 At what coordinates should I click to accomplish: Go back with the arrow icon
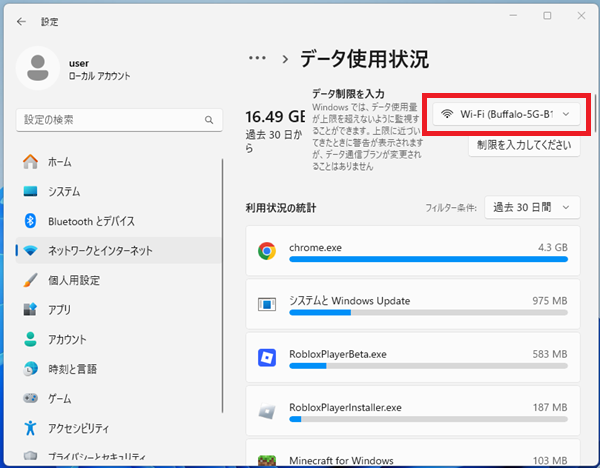click(21, 22)
